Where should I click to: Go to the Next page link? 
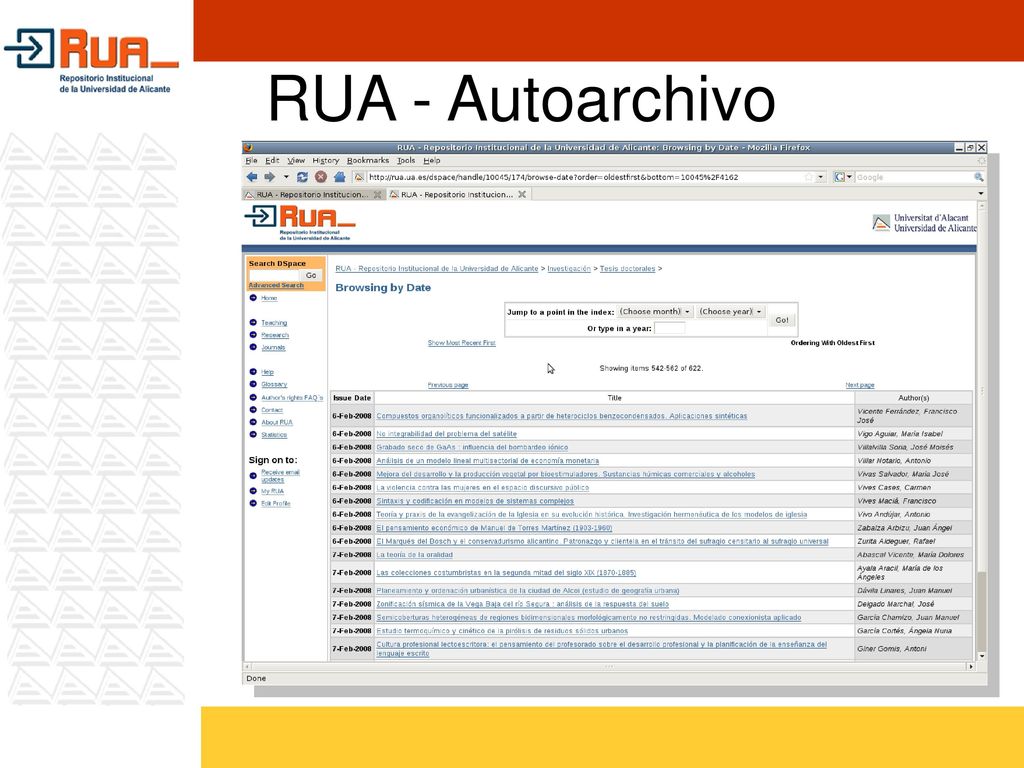click(860, 385)
